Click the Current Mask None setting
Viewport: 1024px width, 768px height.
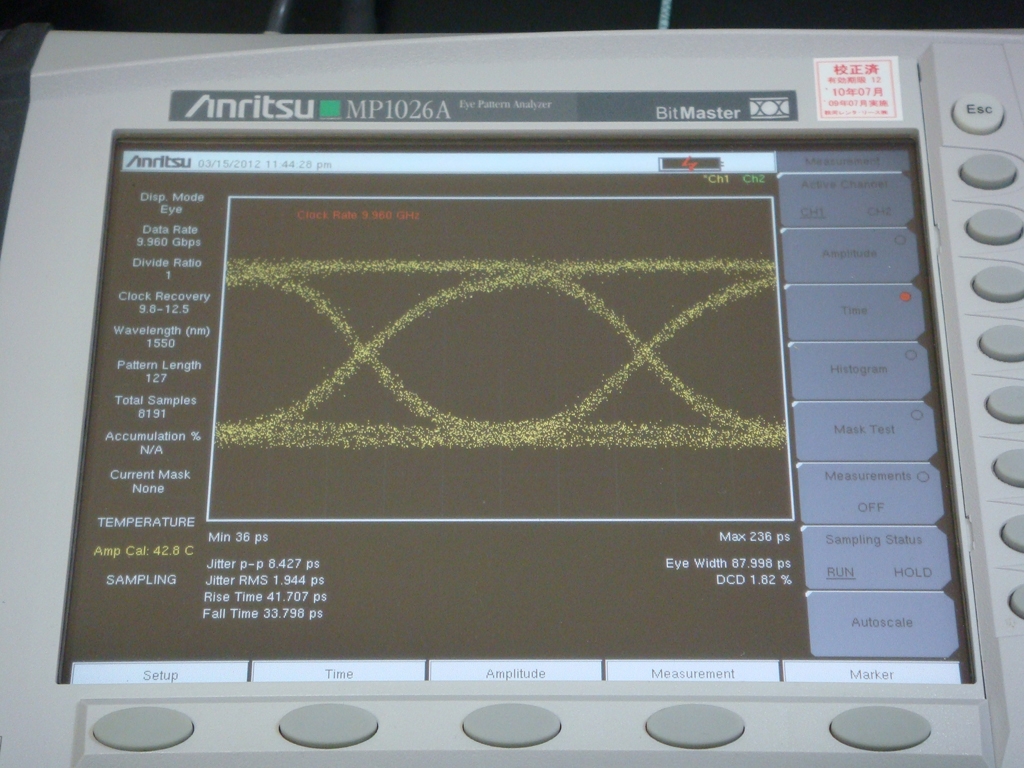point(150,481)
